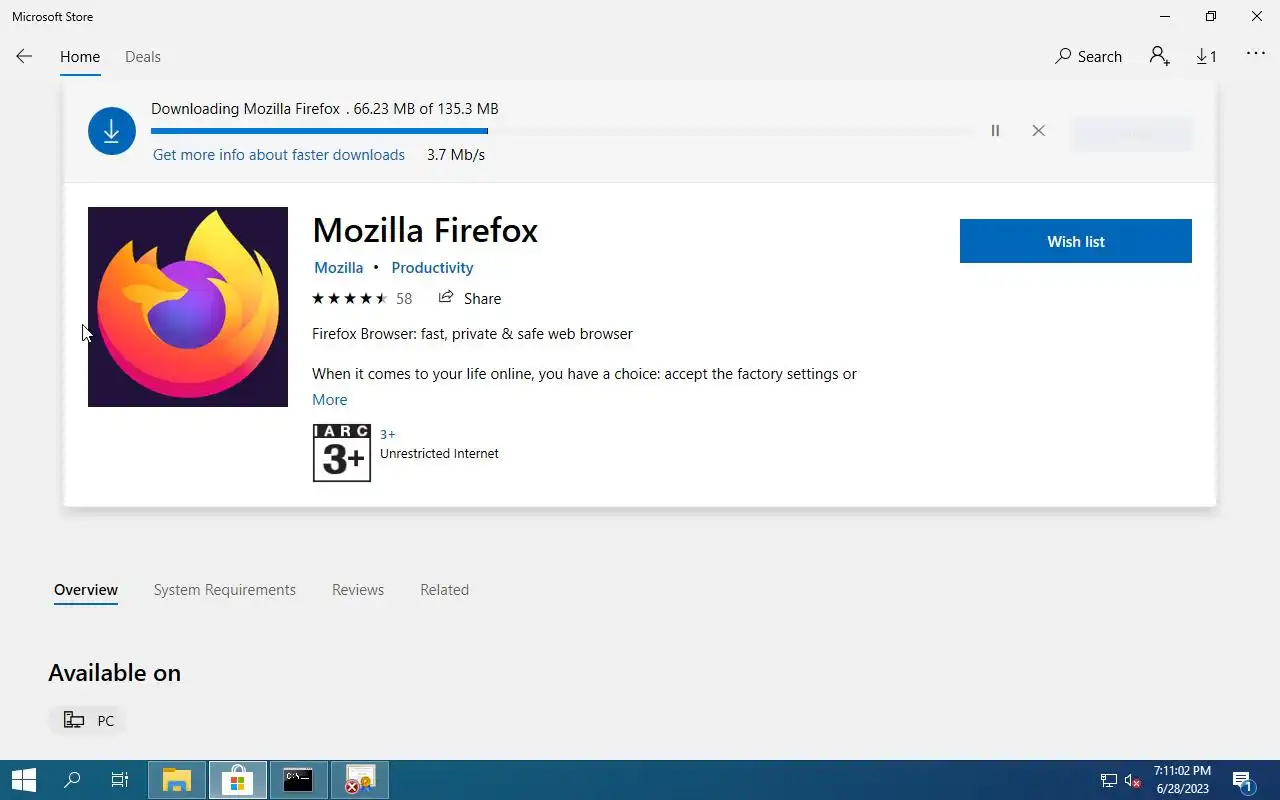Cancel the Firefox download
This screenshot has height=800, width=1280.
click(x=1038, y=131)
